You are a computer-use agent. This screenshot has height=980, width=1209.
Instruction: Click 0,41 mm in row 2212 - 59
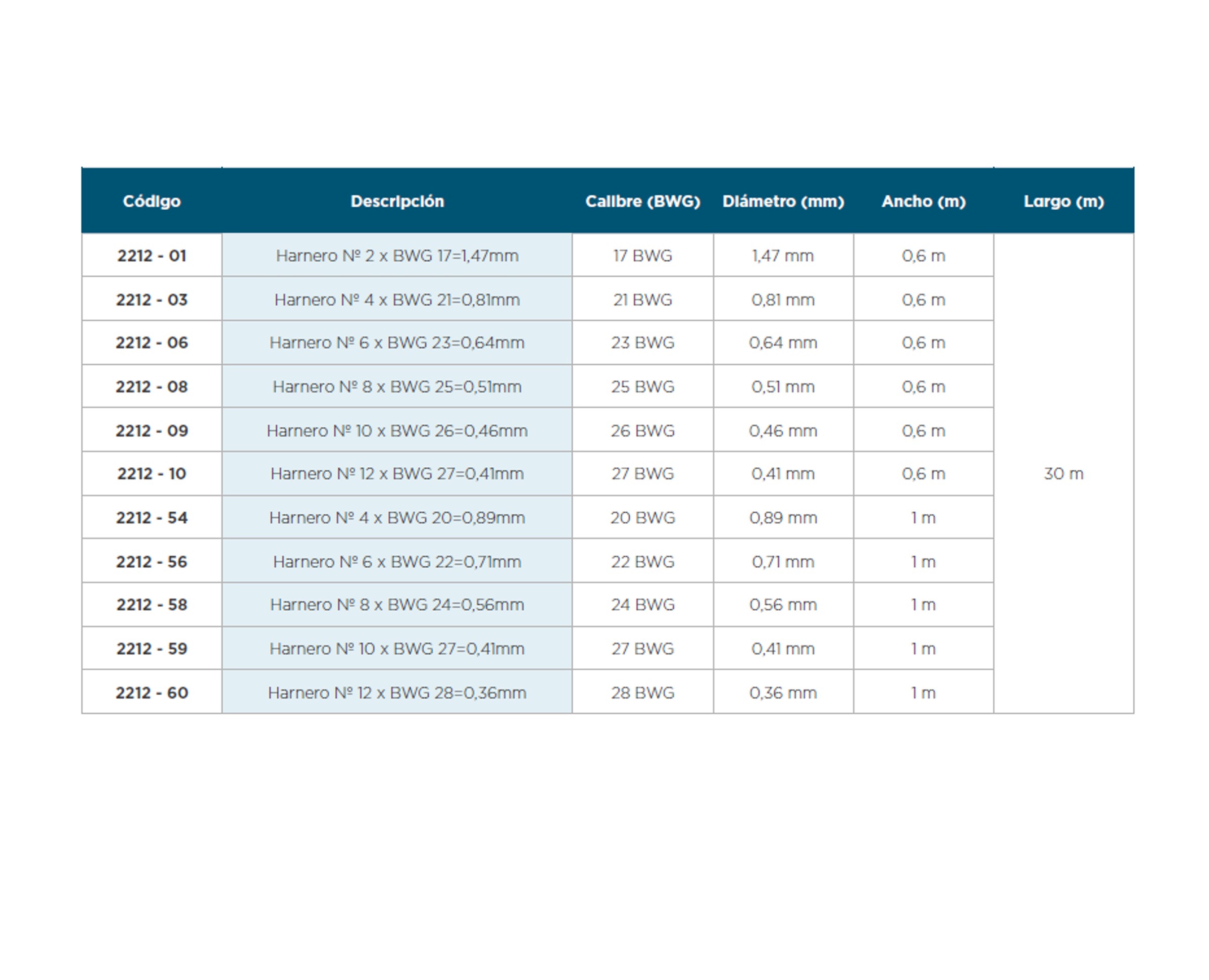click(x=783, y=649)
